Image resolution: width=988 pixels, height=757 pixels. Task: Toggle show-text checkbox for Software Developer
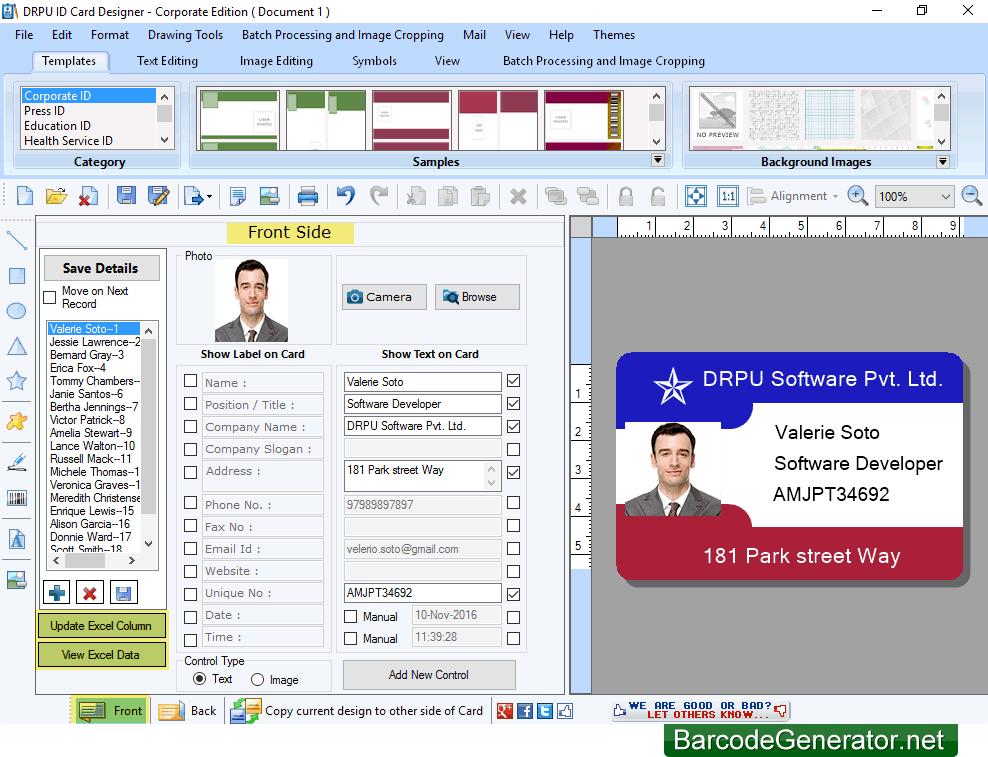pos(514,403)
